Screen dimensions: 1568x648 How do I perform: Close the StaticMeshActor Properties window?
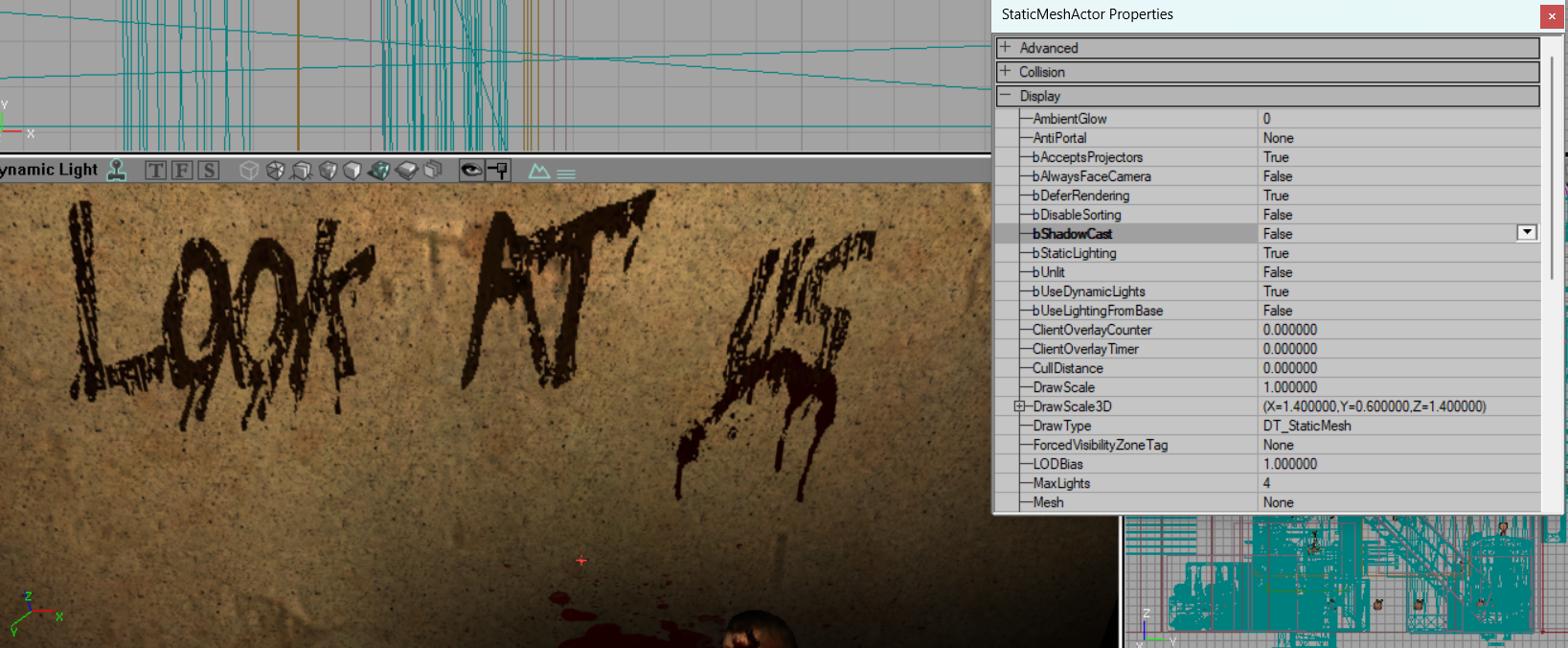[x=1553, y=15]
